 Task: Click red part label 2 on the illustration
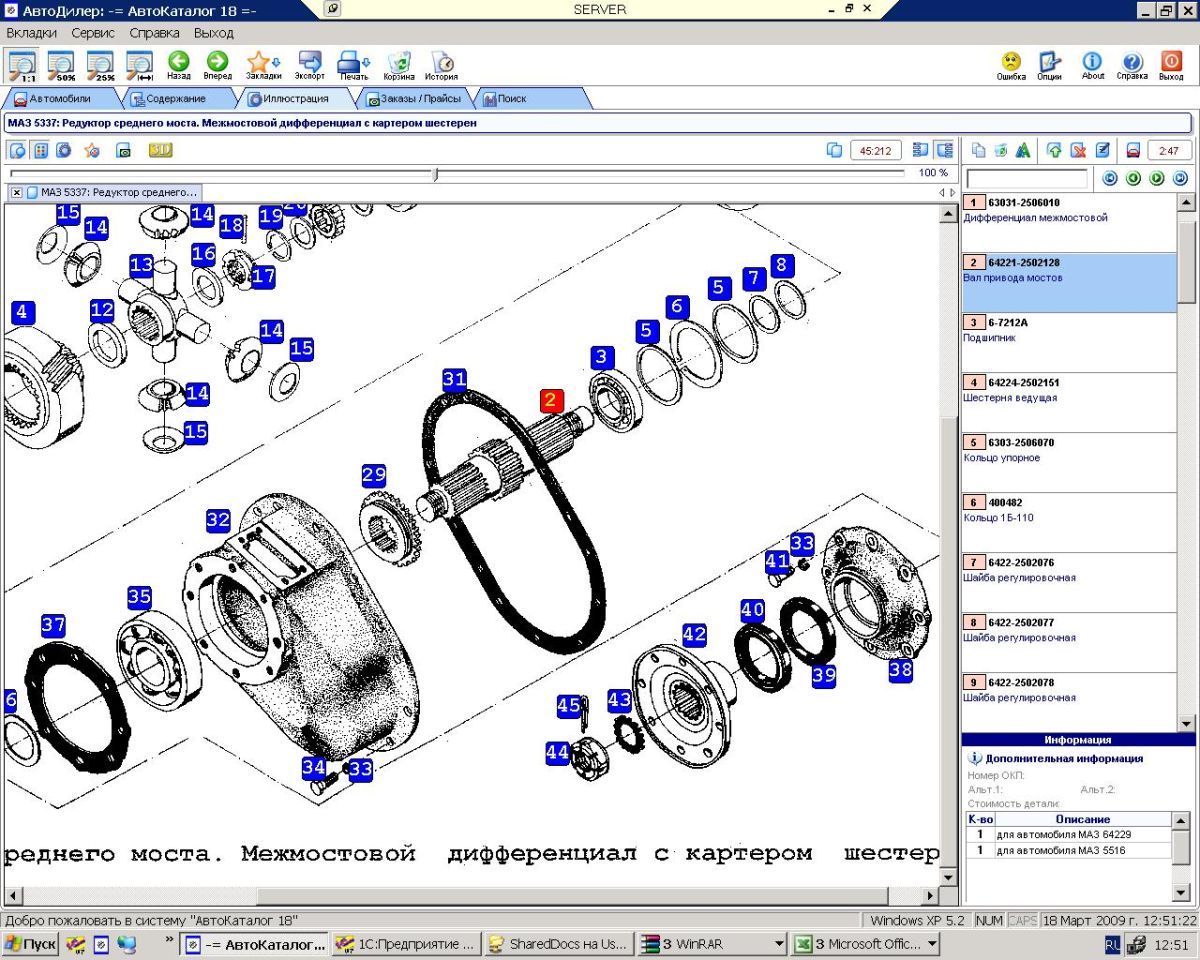[x=552, y=401]
